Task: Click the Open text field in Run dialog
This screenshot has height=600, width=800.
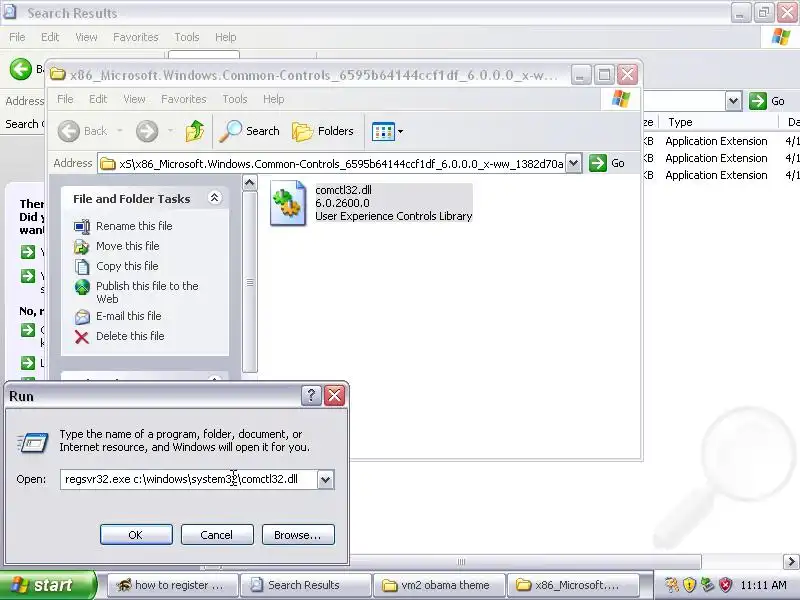Action: click(189, 479)
